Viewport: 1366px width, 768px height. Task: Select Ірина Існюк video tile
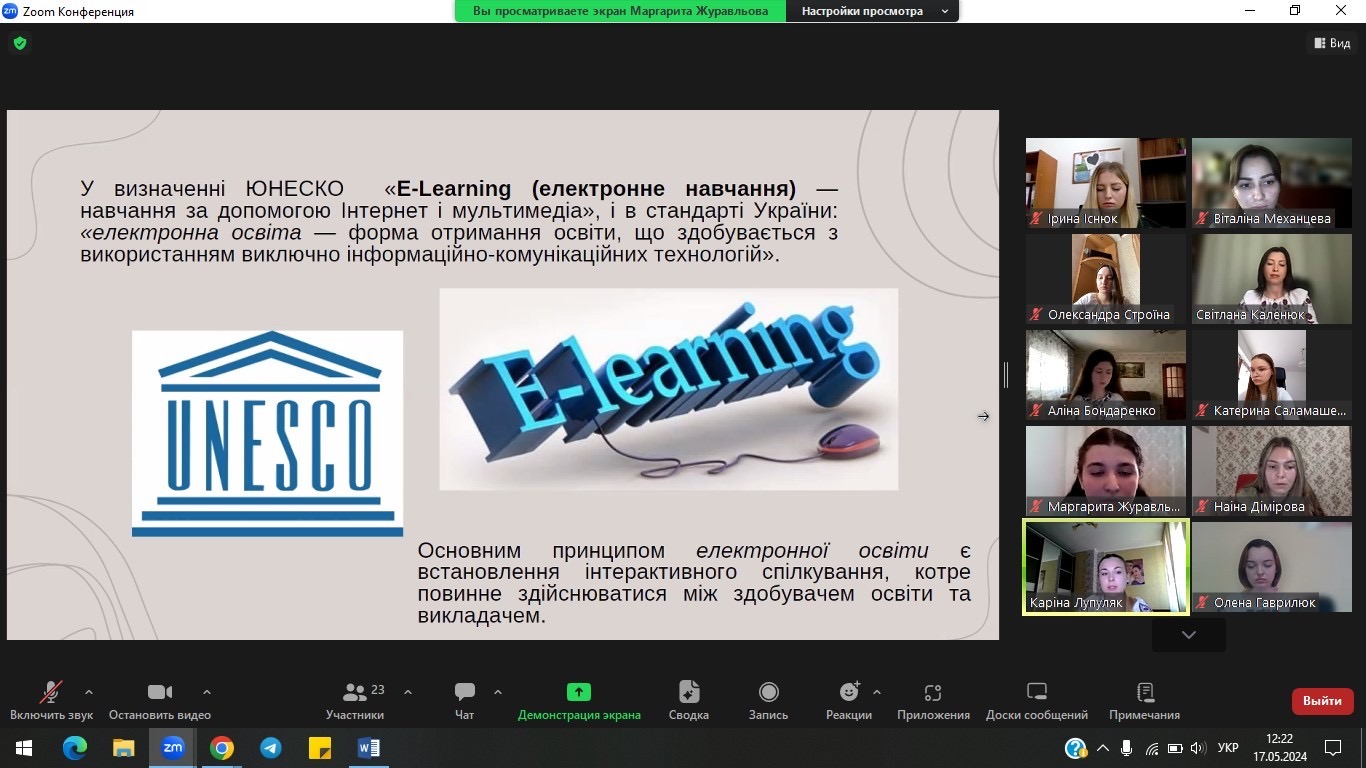[x=1106, y=183]
